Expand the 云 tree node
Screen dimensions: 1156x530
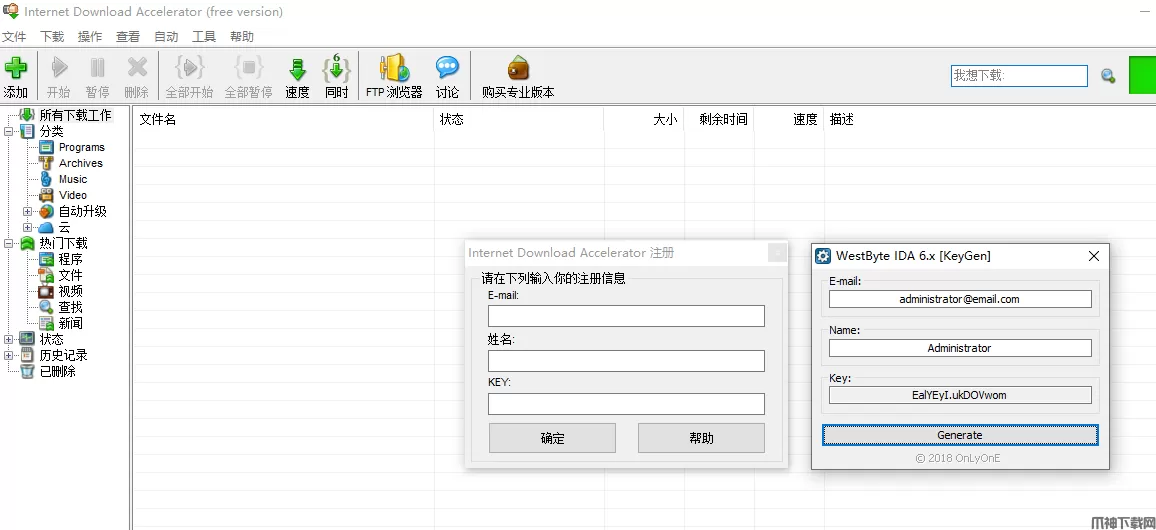(27, 228)
